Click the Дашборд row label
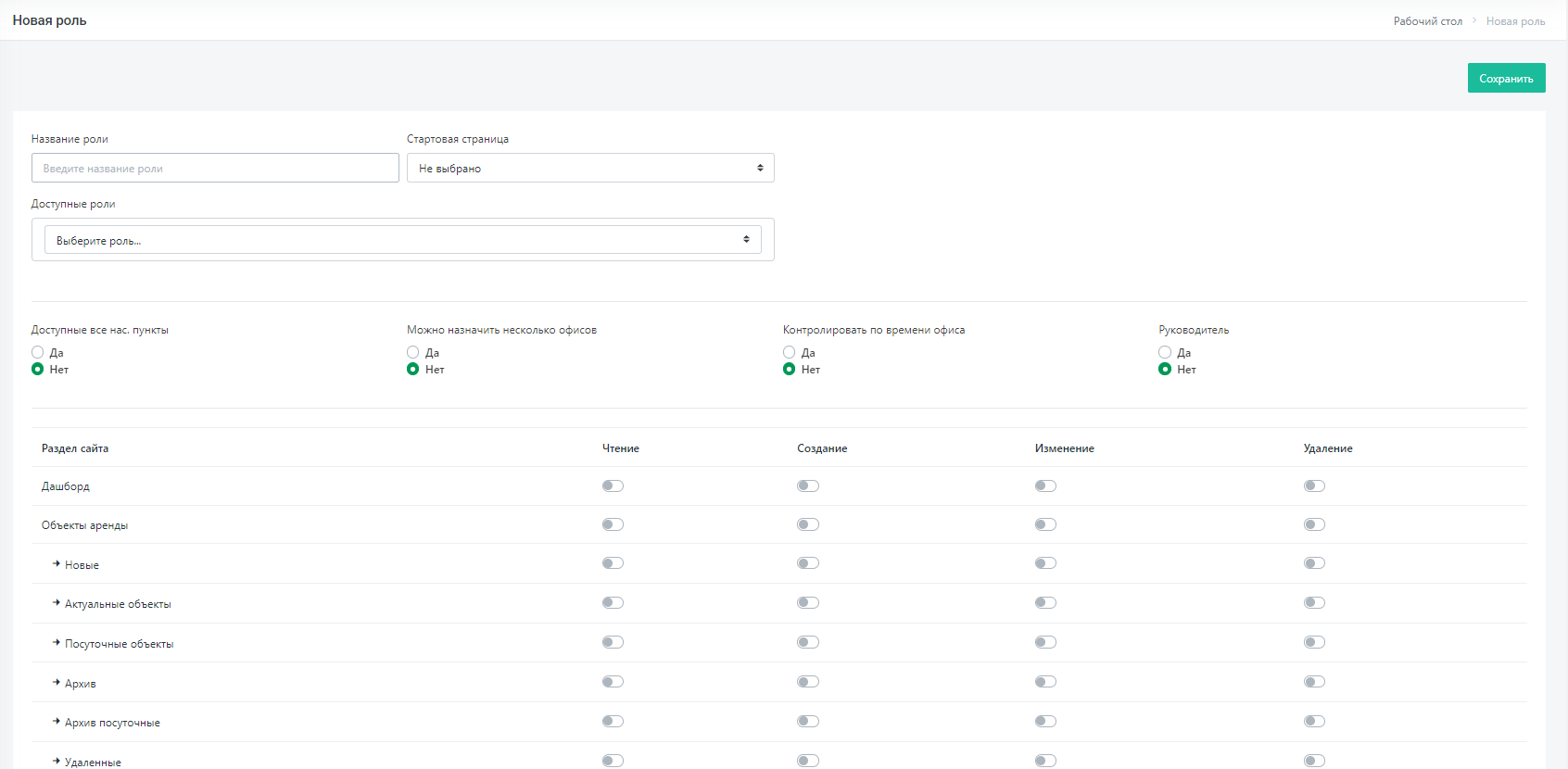Screen dimensions: 1568x769 click(66, 486)
